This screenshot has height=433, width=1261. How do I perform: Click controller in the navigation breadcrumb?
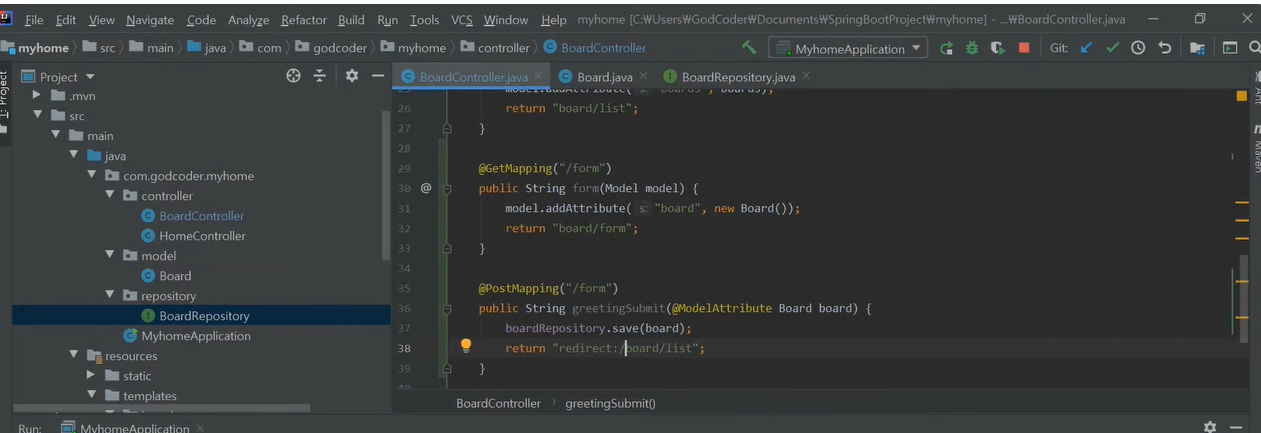point(503,48)
